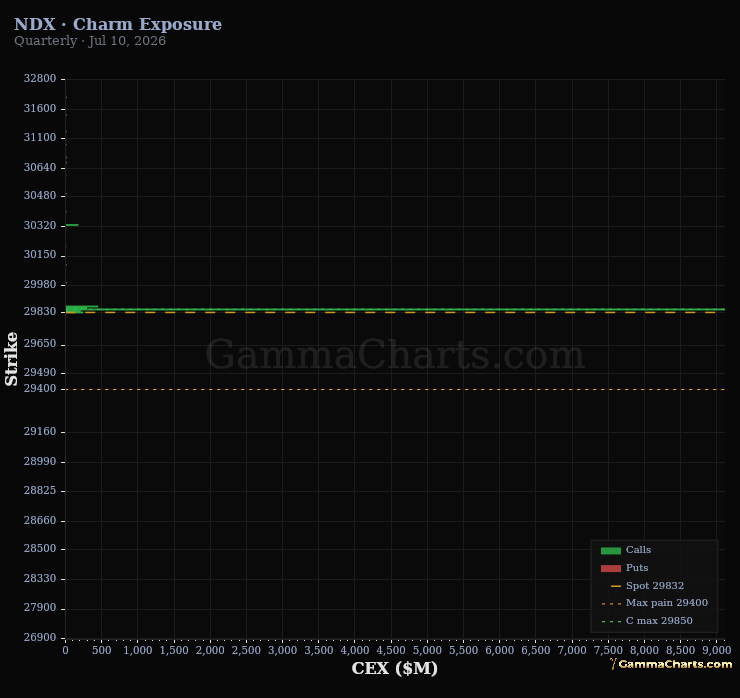Toggle the Max pain 29400 legend entry

click(x=655, y=603)
